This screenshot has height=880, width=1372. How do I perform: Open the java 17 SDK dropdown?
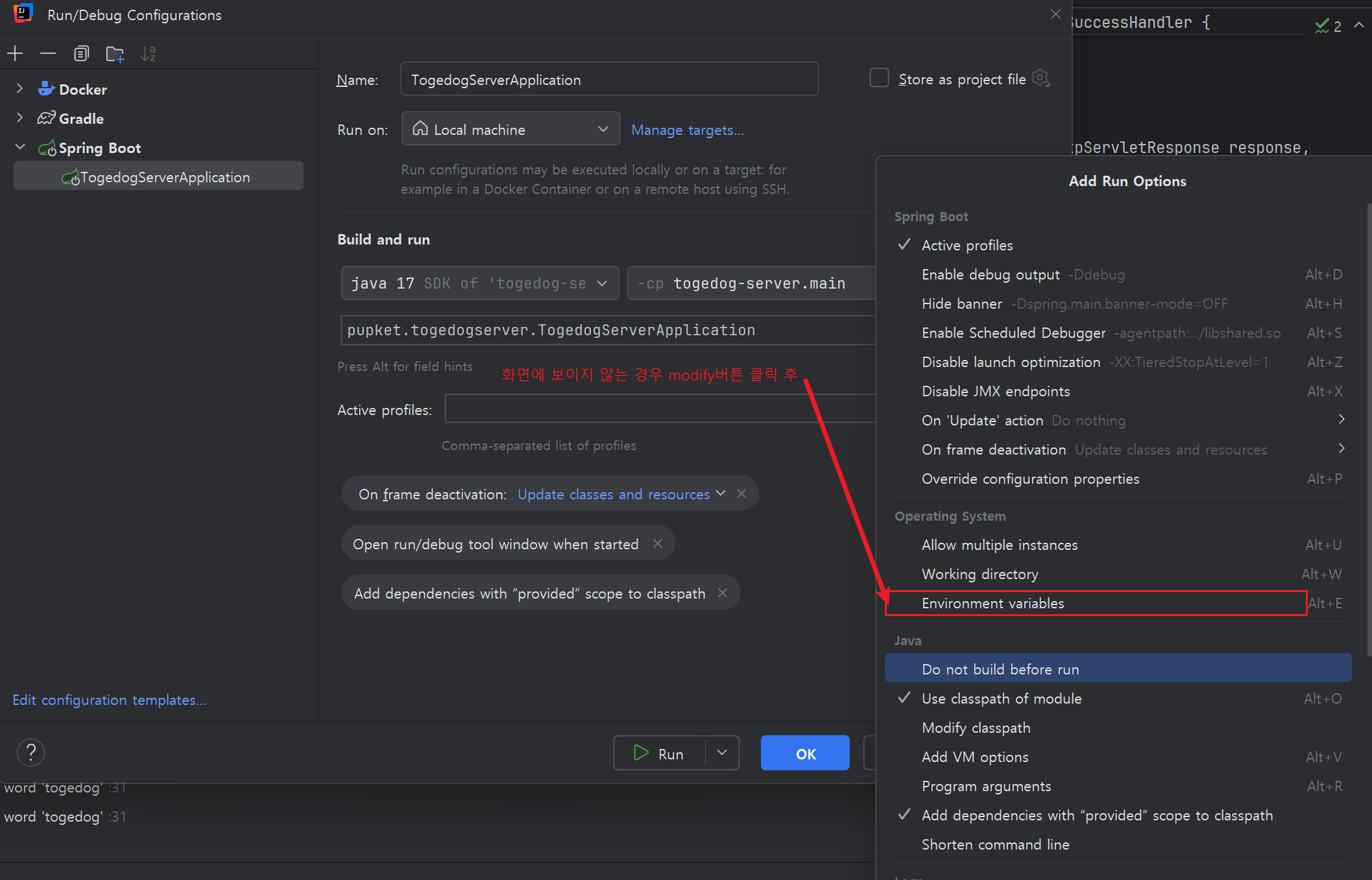pos(479,283)
